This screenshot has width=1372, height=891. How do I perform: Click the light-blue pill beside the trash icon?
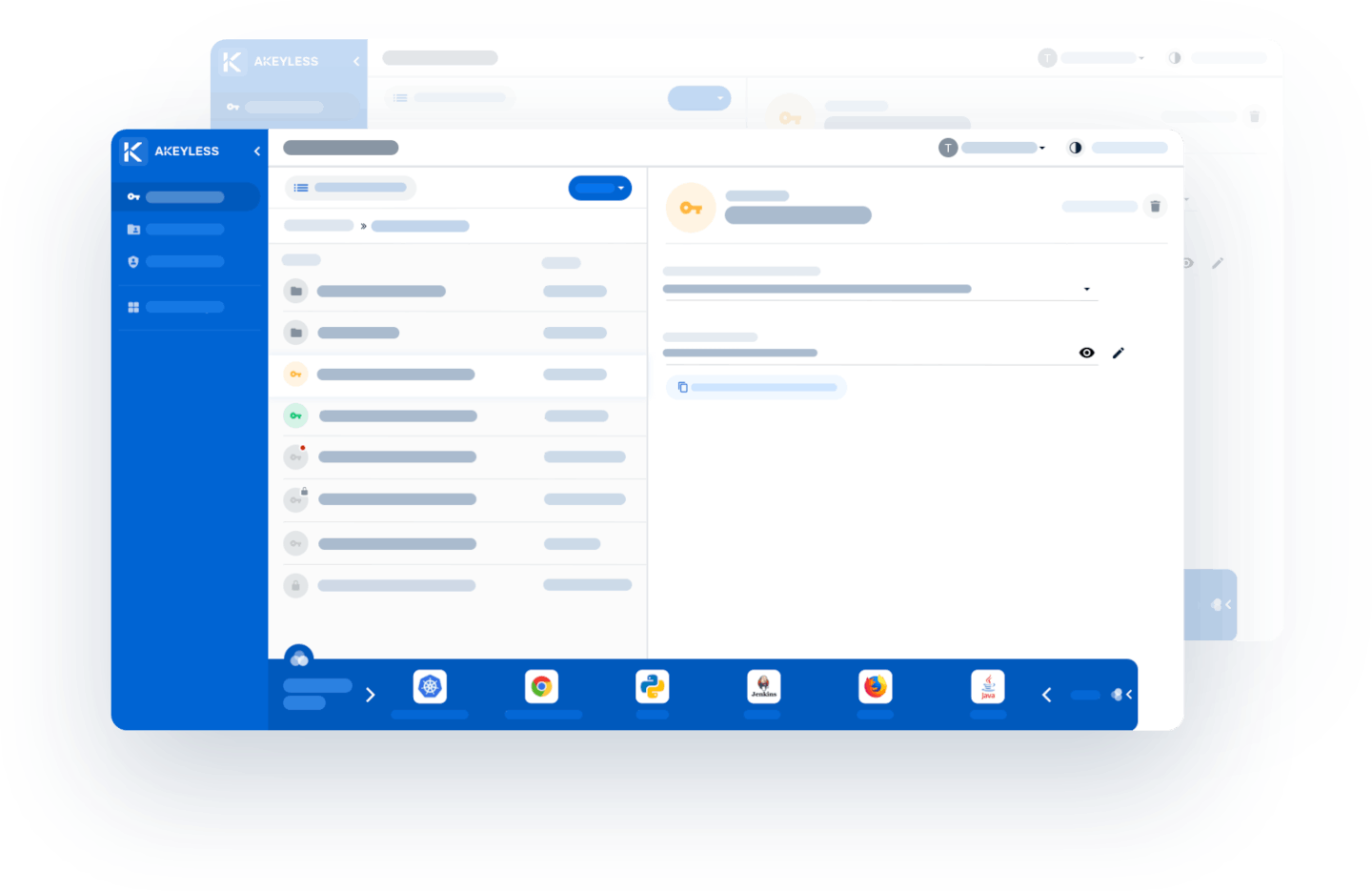[x=1100, y=206]
